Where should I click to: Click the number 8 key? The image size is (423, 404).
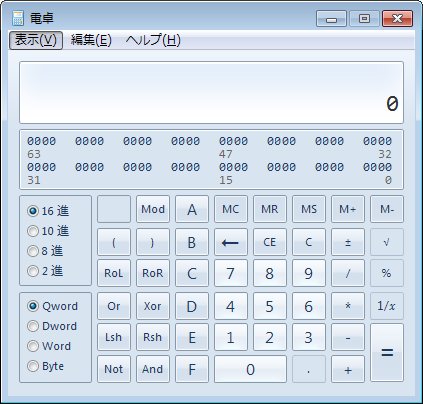[270, 273]
